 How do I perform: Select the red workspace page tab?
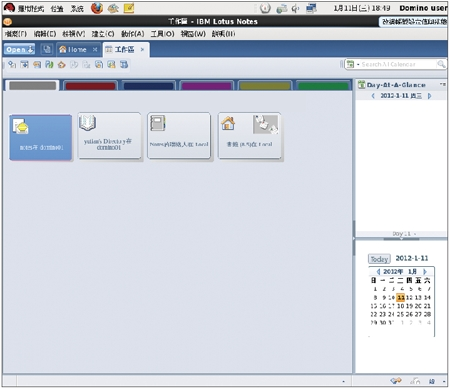(90, 86)
